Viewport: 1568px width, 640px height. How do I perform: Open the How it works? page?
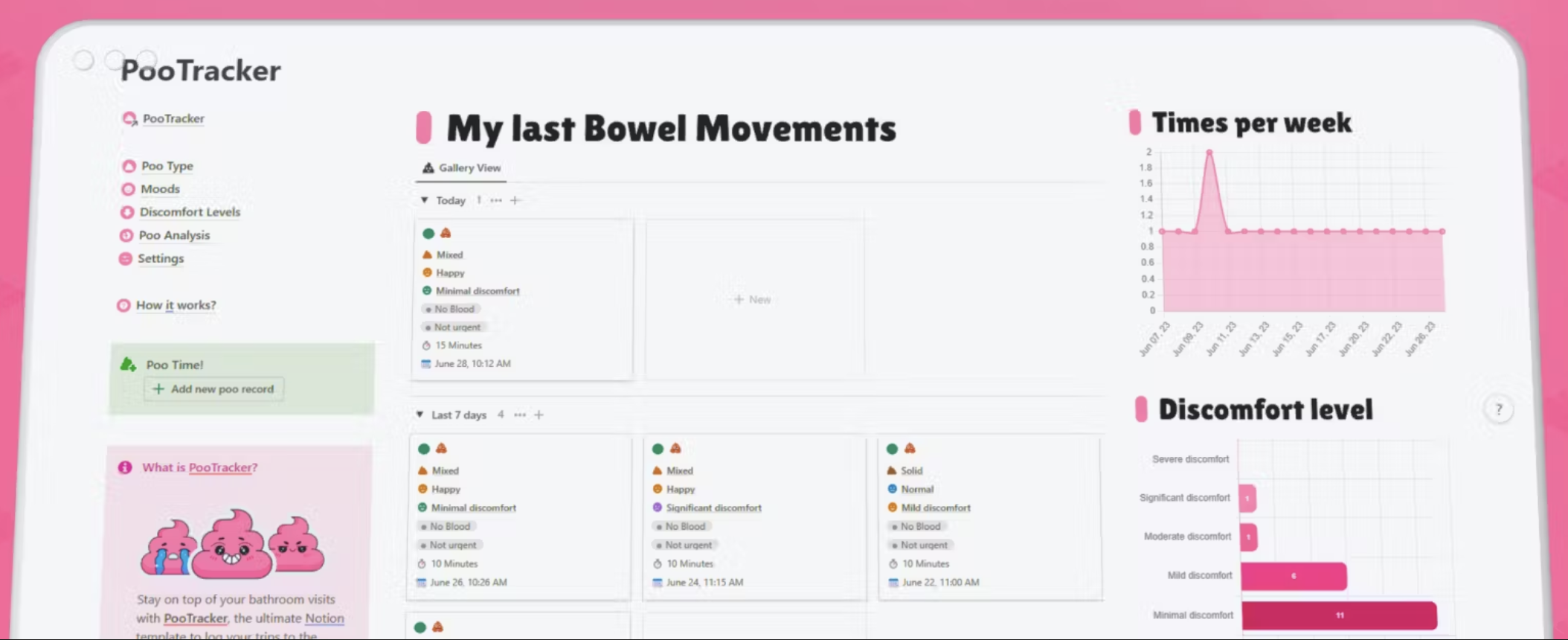(x=176, y=305)
